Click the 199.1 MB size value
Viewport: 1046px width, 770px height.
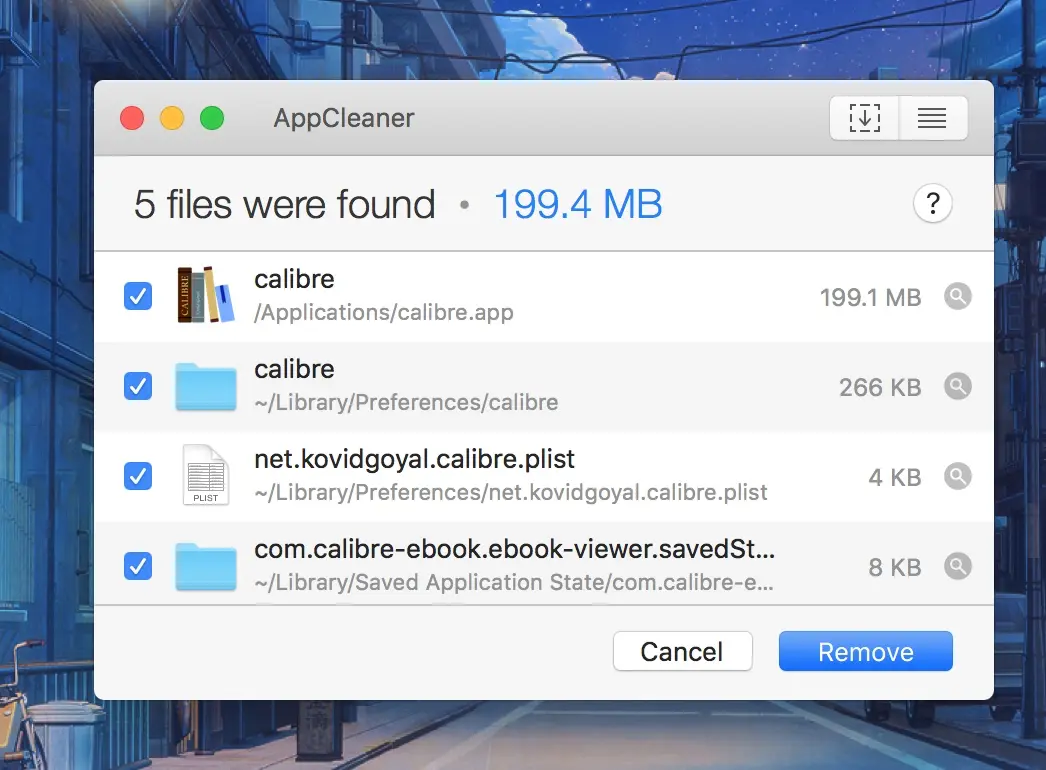(870, 298)
